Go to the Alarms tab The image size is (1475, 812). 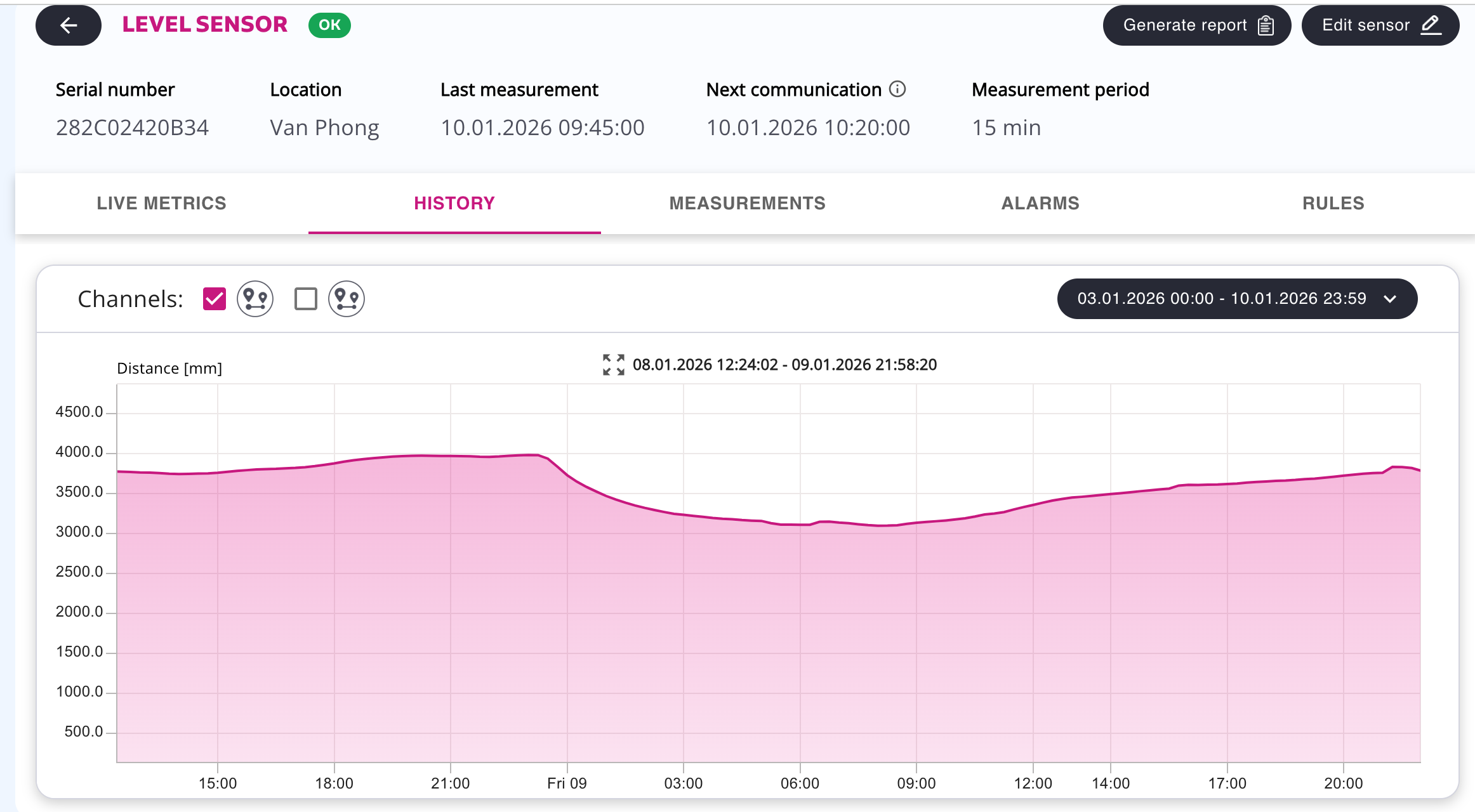[x=1040, y=203]
